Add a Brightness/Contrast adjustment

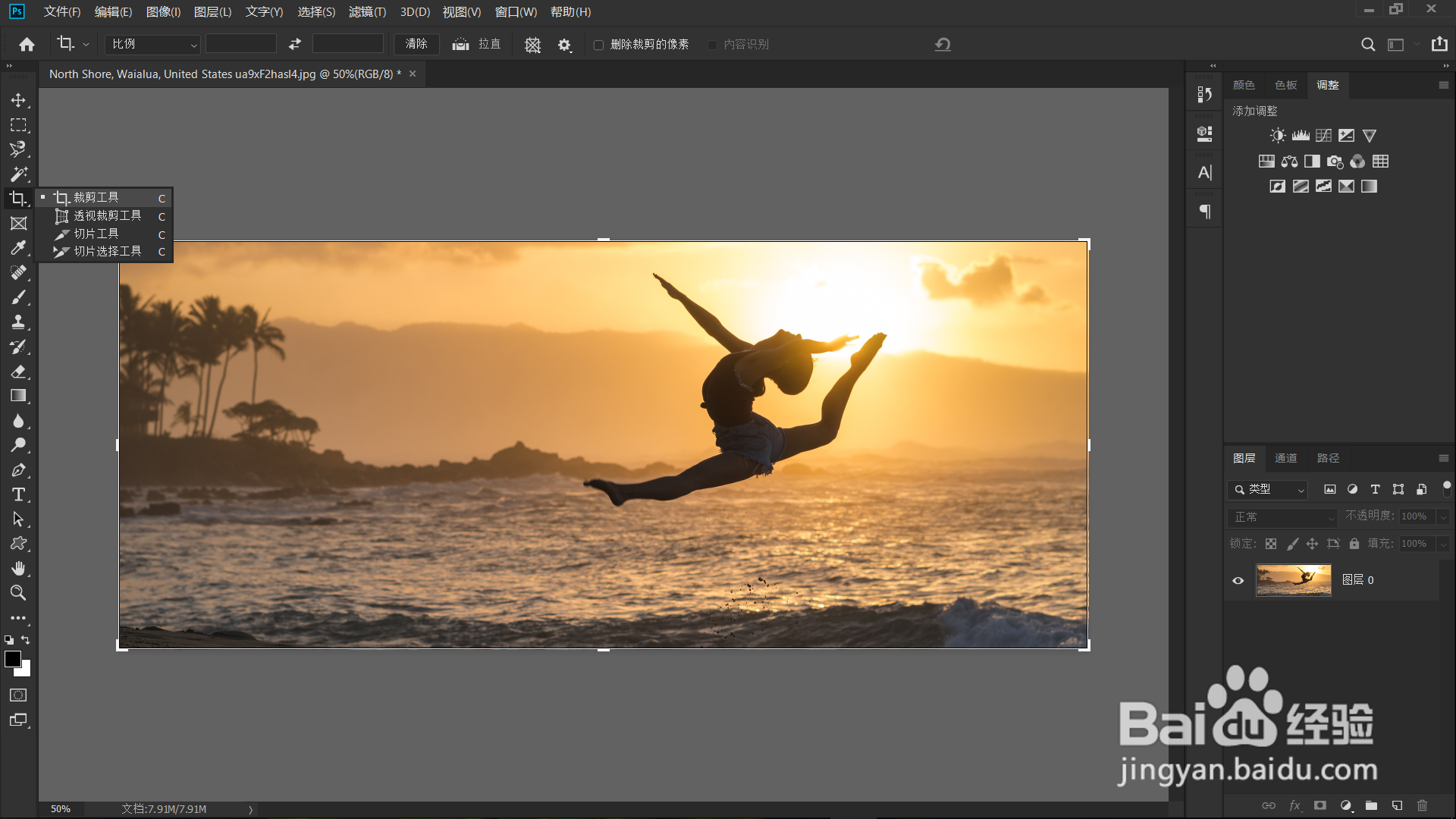coord(1278,136)
